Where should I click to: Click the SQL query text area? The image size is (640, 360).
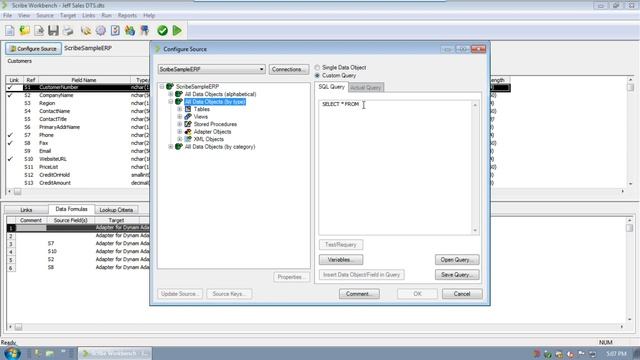pyautogui.click(x=395, y=167)
